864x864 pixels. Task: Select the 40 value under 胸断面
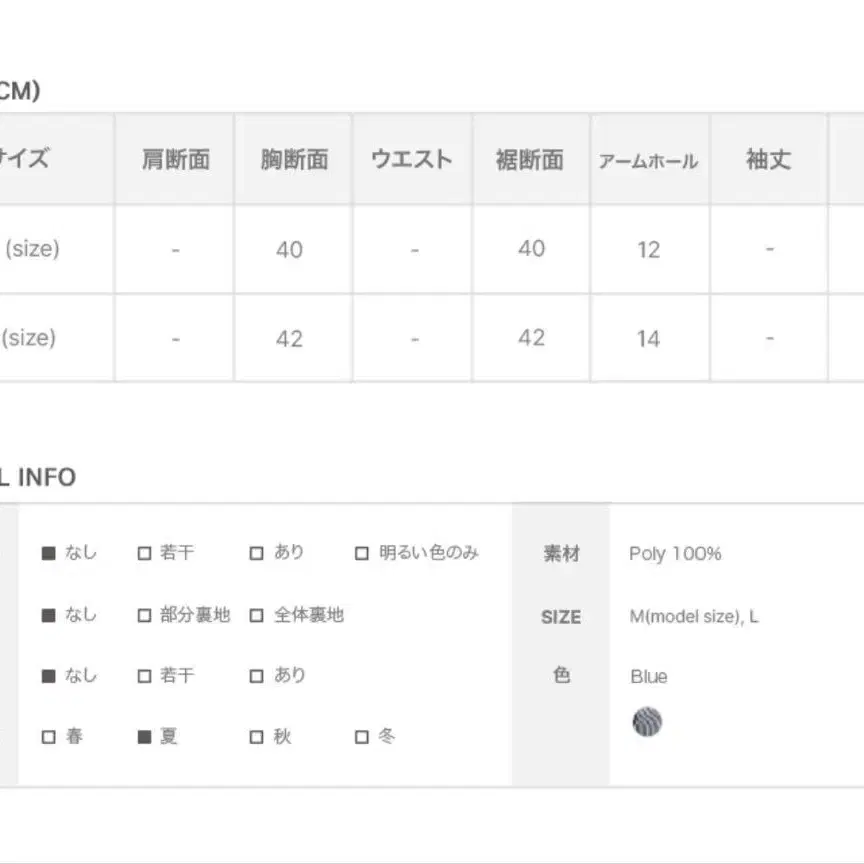tap(289, 250)
